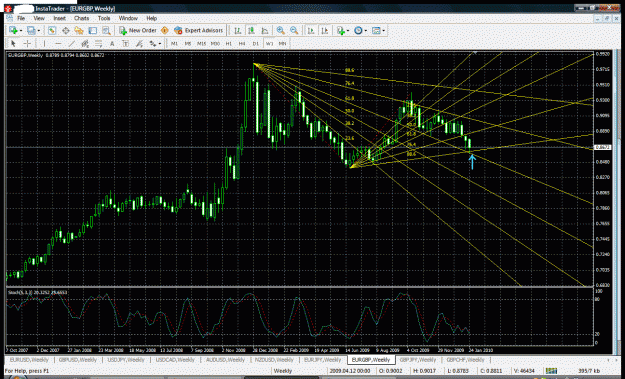Toggle chart auto scroll
625x379 pixels.
(311, 30)
